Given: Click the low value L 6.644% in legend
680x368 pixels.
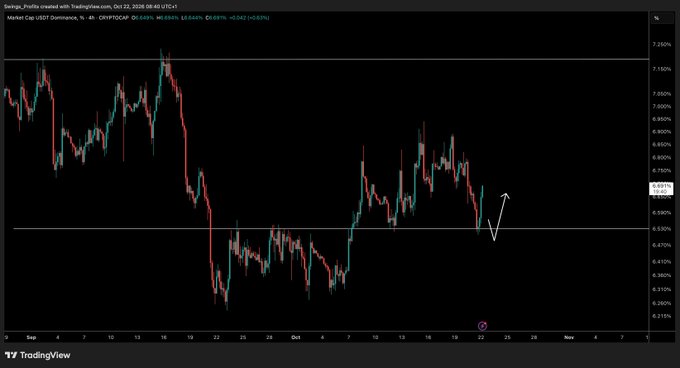Looking at the screenshot, I should pos(192,18).
